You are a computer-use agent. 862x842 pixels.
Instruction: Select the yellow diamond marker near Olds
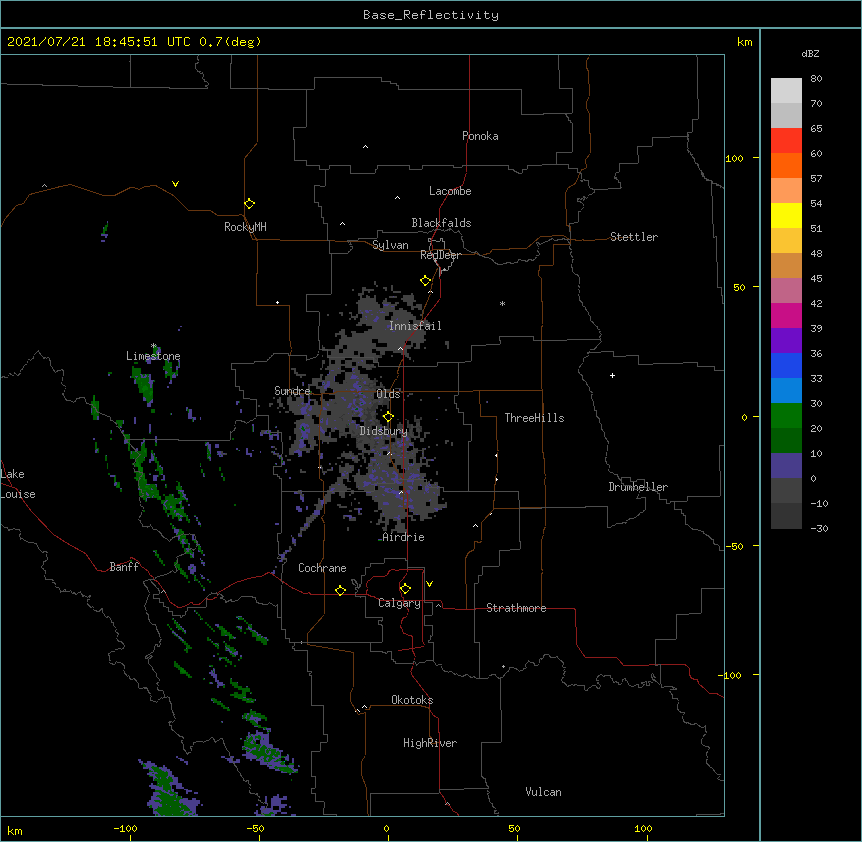coord(388,417)
